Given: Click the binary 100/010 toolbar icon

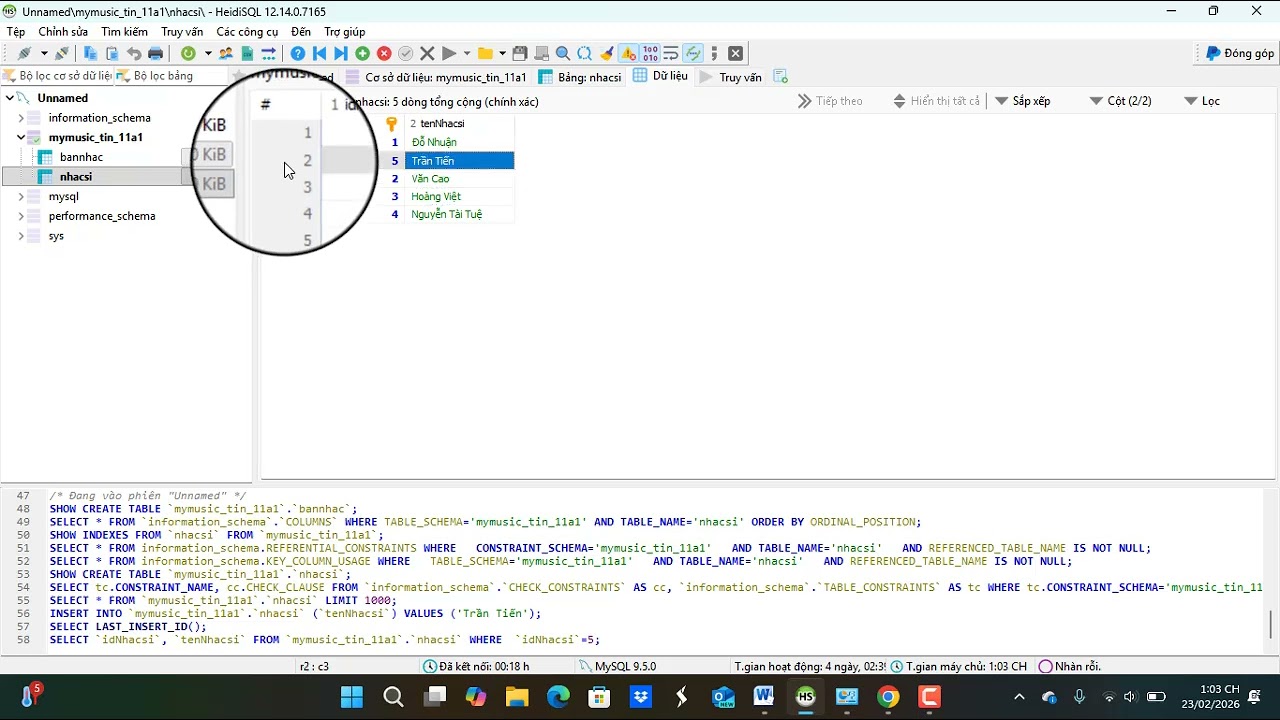Looking at the screenshot, I should (650, 53).
